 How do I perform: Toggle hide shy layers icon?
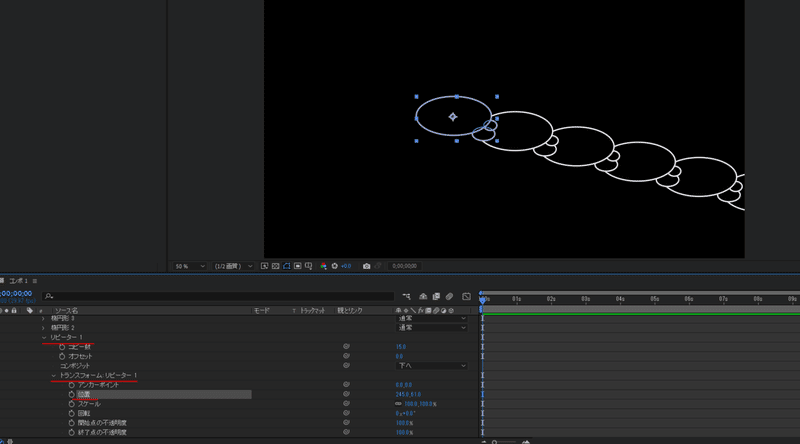coord(423,296)
